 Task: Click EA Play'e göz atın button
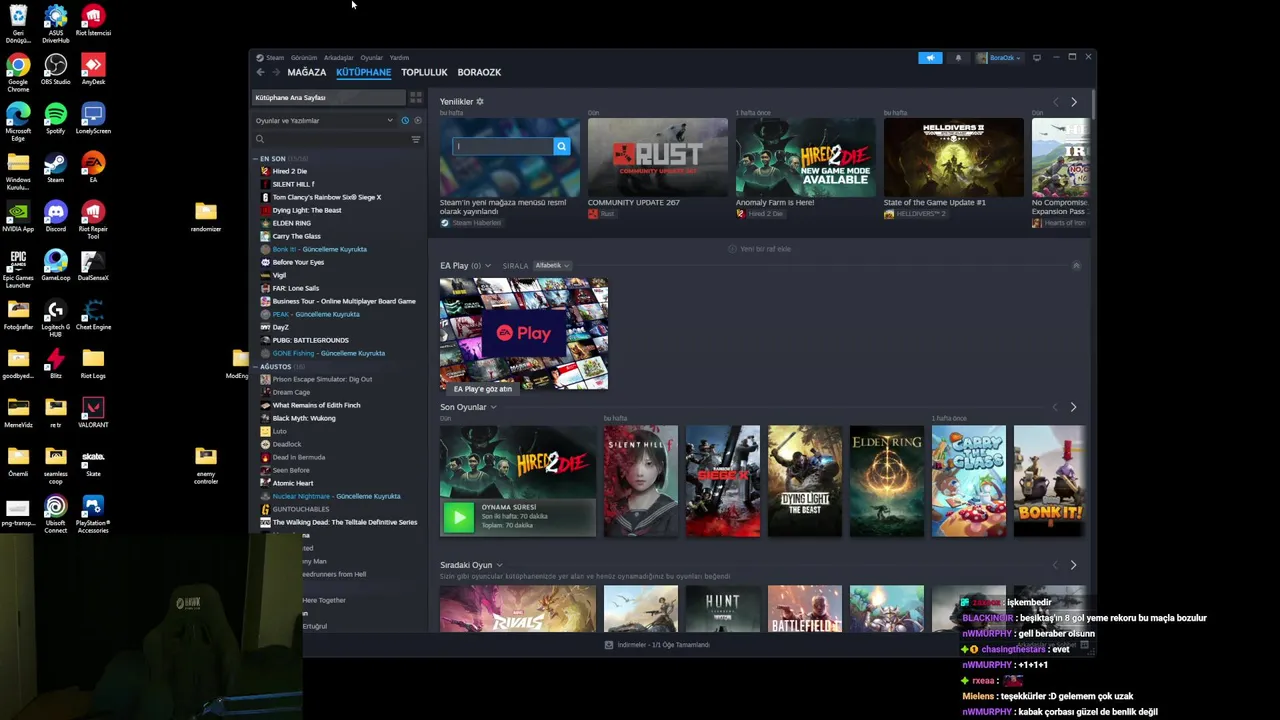483,389
